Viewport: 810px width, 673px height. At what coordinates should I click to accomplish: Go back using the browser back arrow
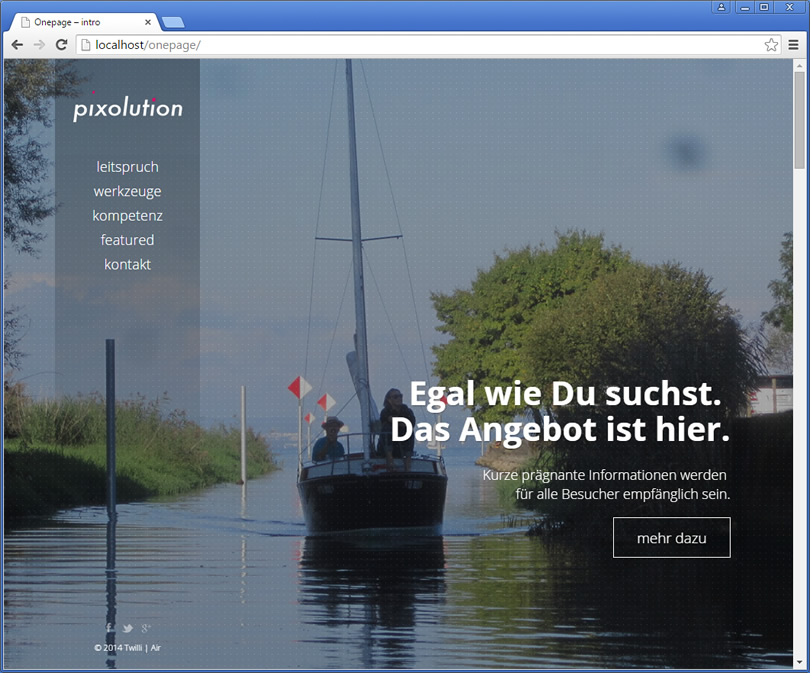coord(17,45)
